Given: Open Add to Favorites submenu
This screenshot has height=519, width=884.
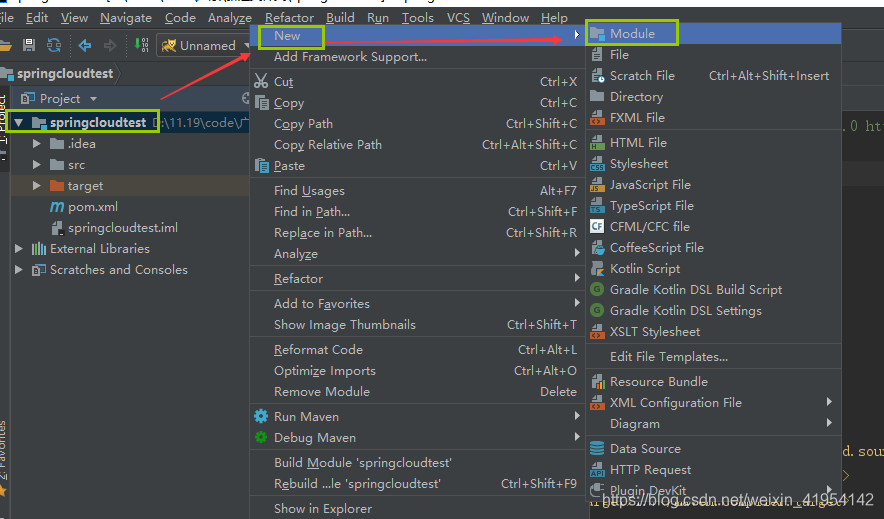Looking at the screenshot, I should 417,303.
